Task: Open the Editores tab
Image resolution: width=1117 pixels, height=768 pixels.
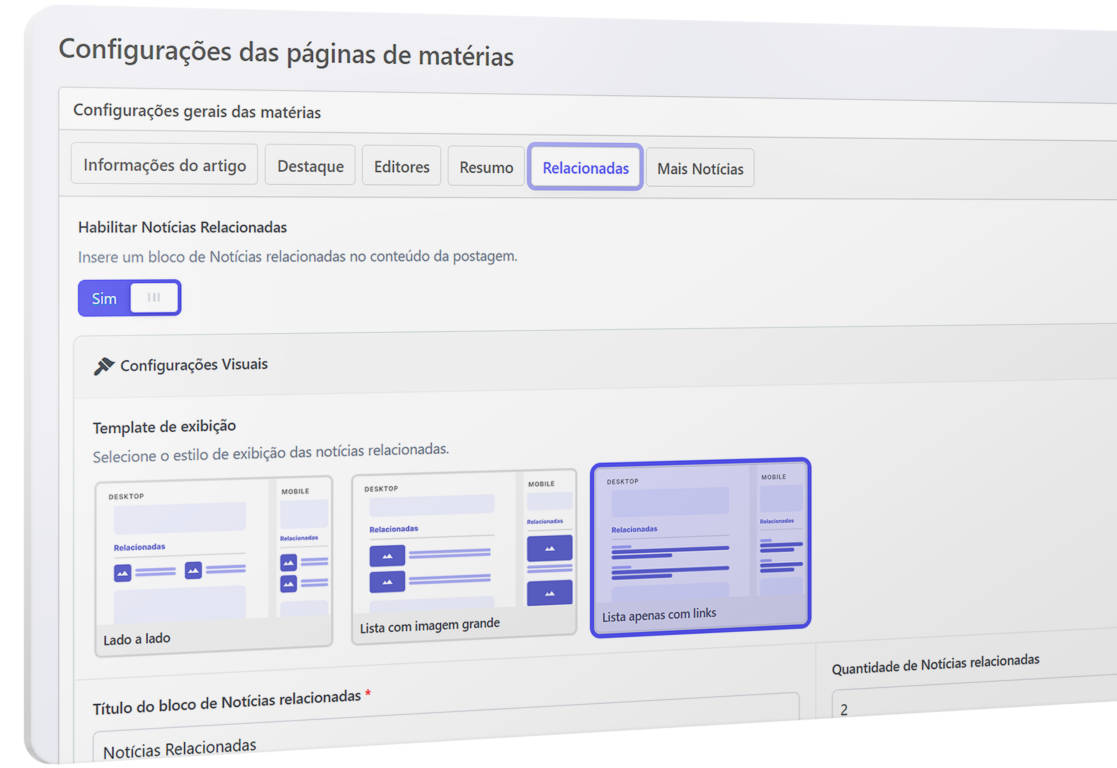Action: [x=401, y=167]
